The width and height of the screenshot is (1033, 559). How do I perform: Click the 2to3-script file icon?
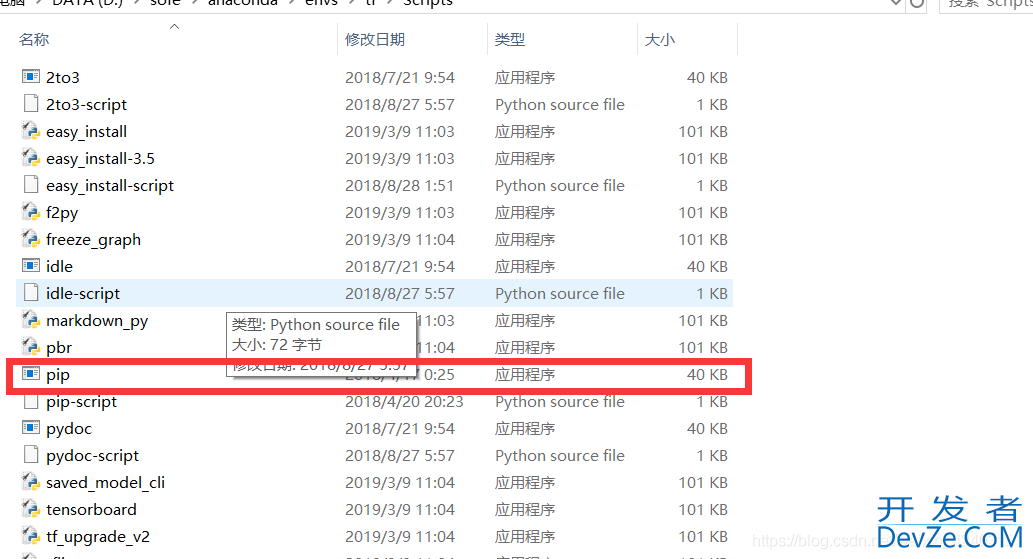click(x=30, y=104)
